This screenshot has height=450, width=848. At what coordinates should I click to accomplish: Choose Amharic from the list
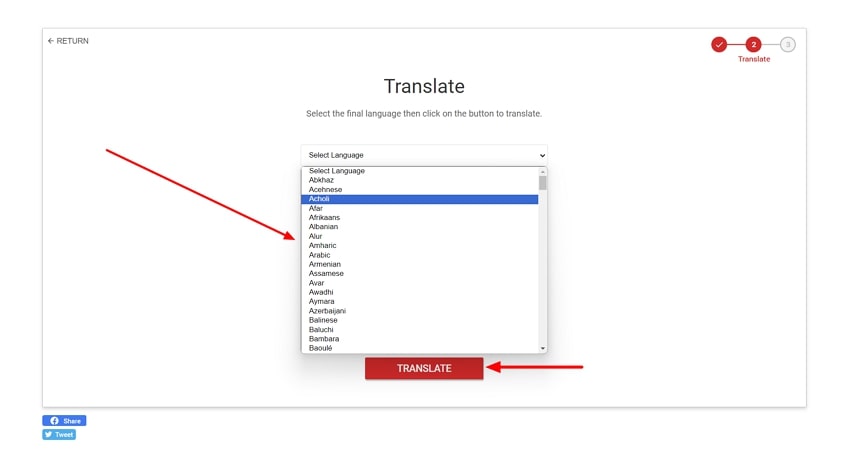click(x=420, y=245)
